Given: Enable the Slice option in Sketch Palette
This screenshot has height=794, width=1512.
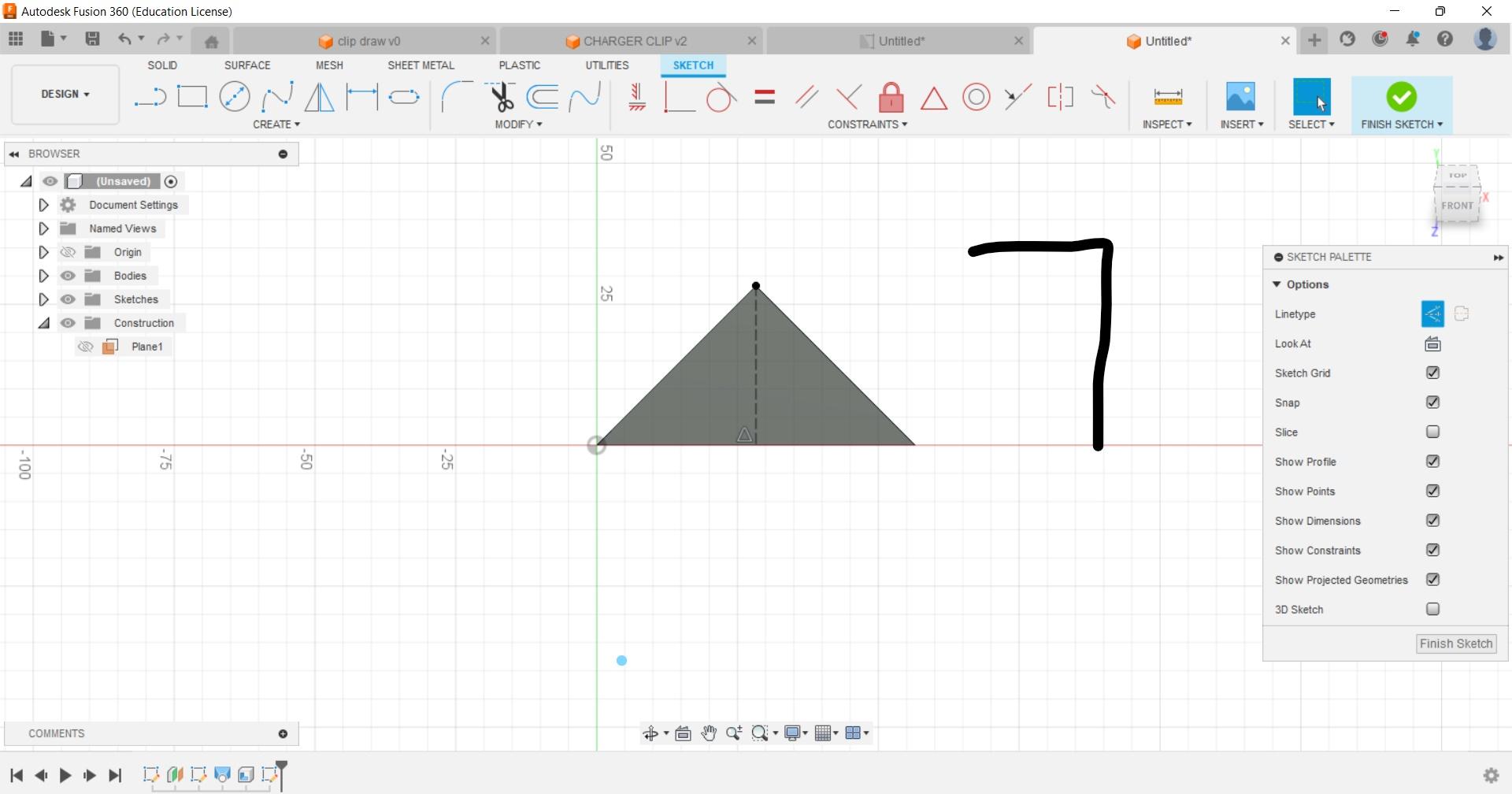Looking at the screenshot, I should point(1433,432).
